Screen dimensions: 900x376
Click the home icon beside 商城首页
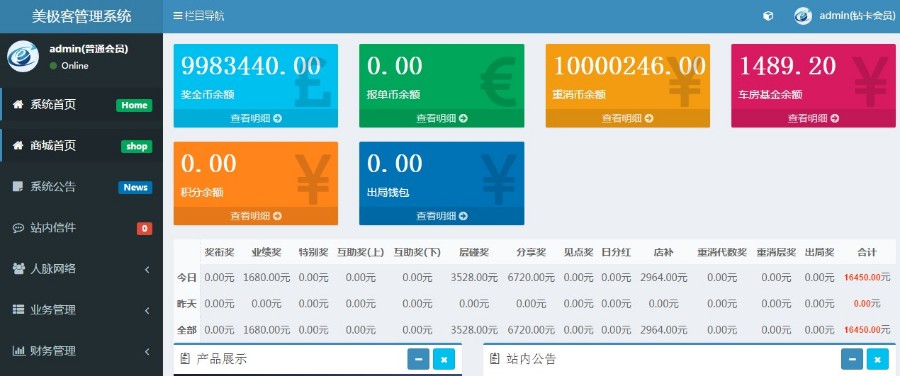coord(18,146)
